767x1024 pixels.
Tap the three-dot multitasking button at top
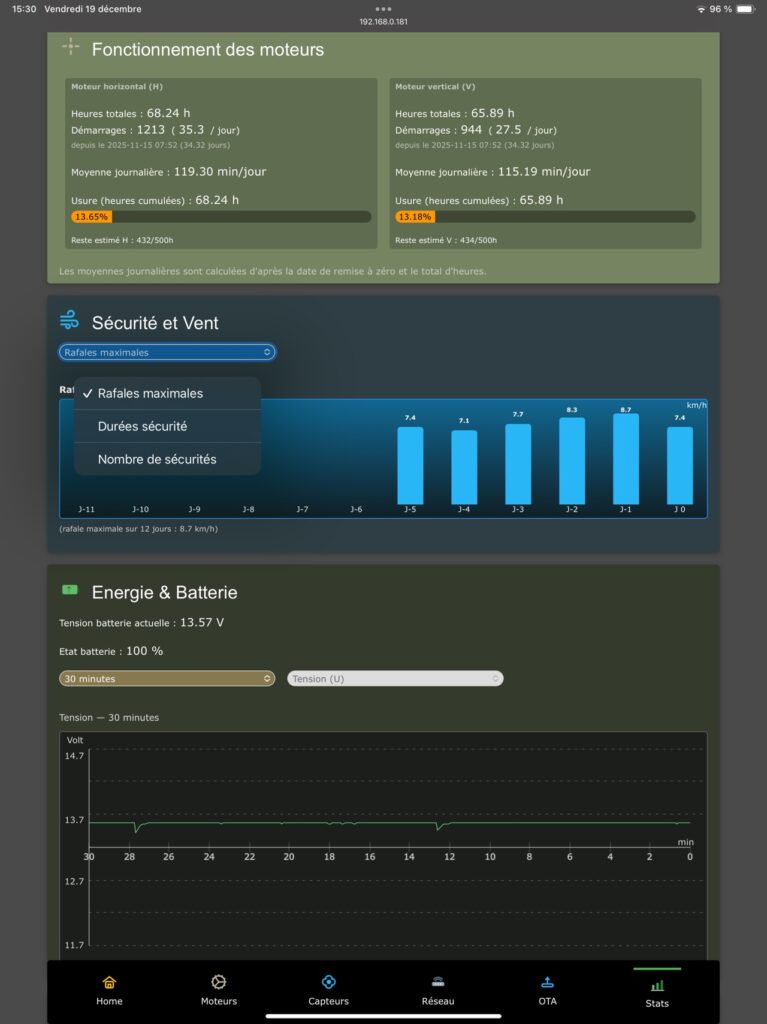tap(383, 8)
